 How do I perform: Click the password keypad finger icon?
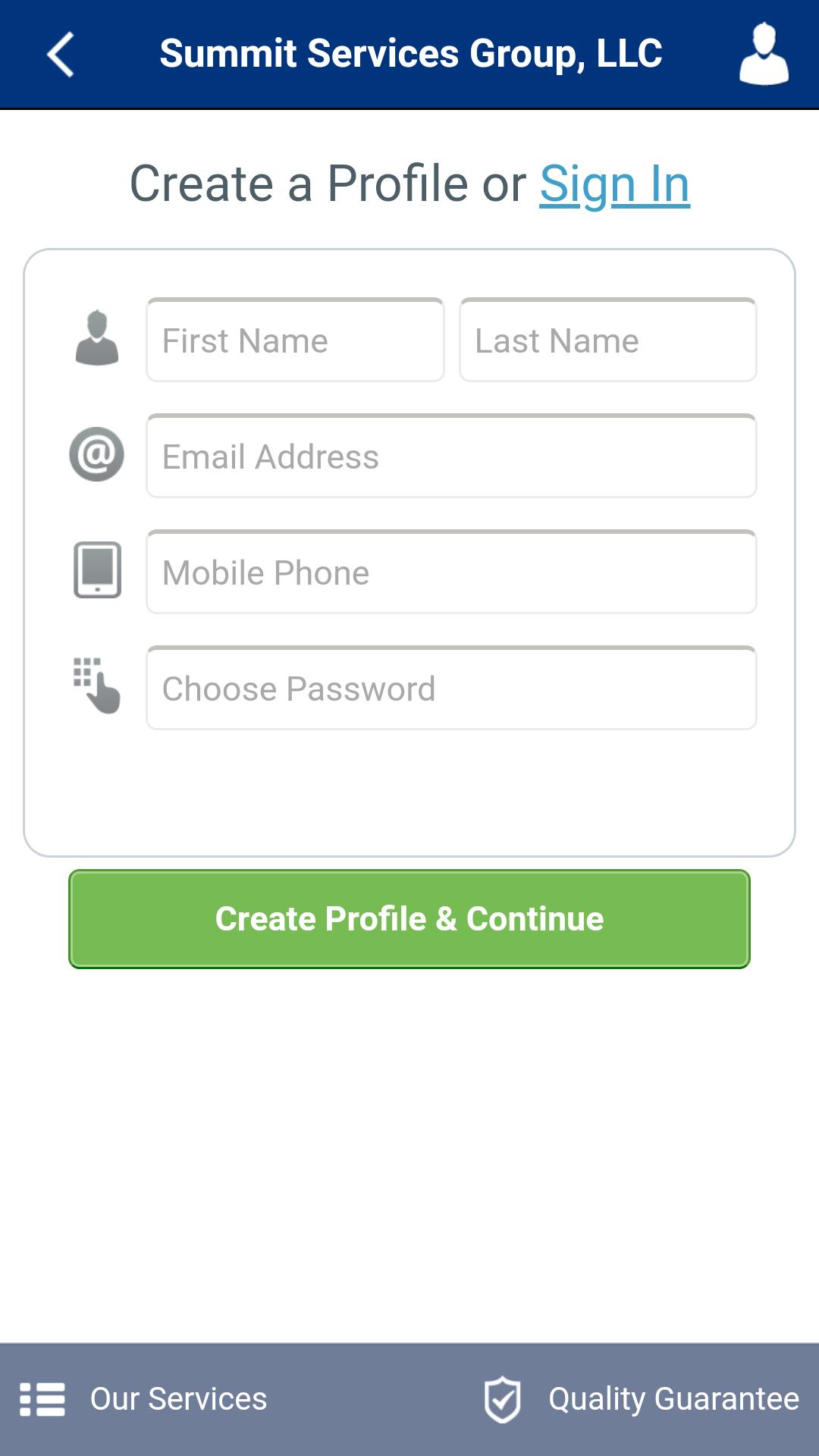pos(97,686)
